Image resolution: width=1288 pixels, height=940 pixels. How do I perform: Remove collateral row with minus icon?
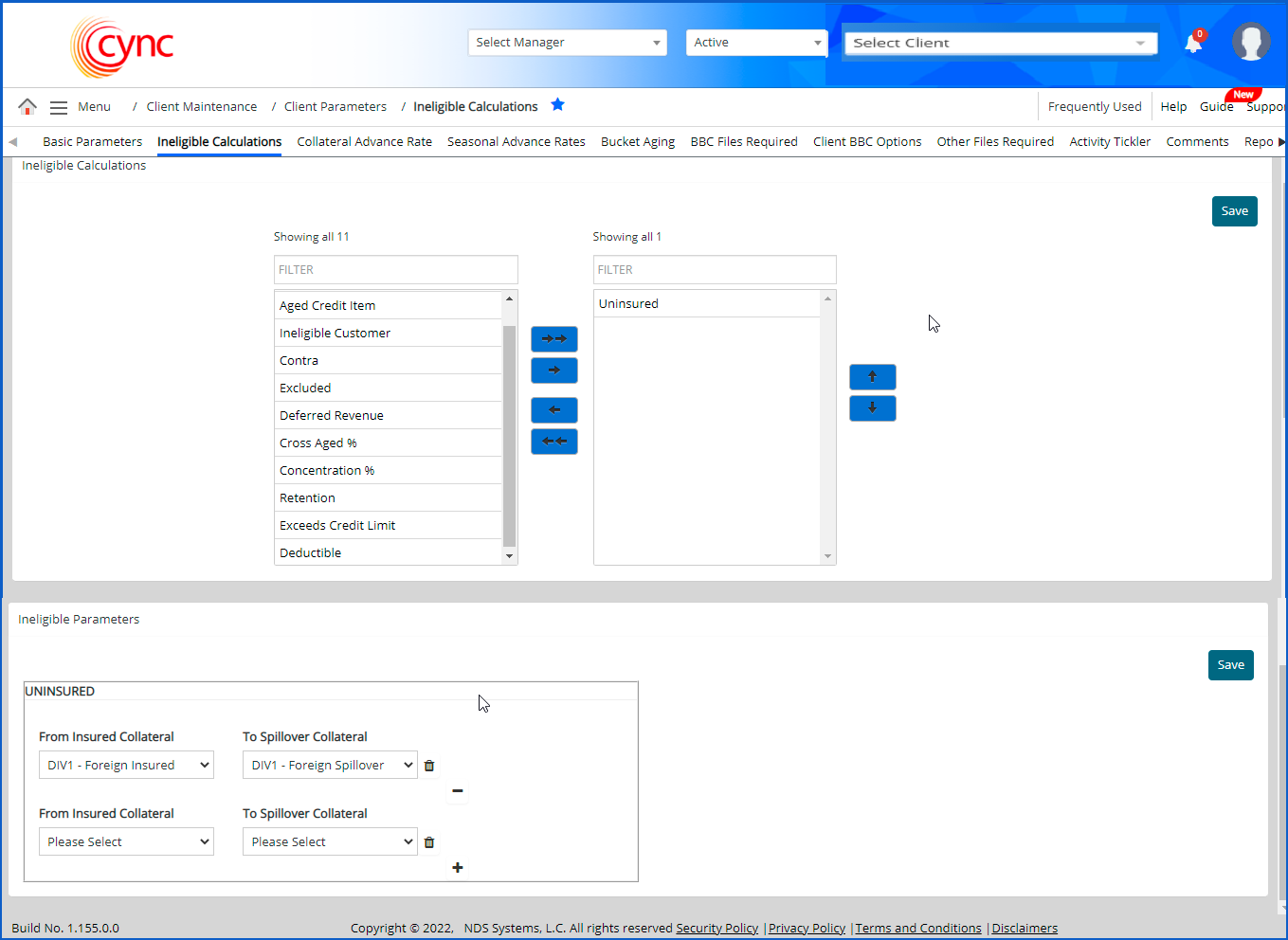tap(458, 791)
